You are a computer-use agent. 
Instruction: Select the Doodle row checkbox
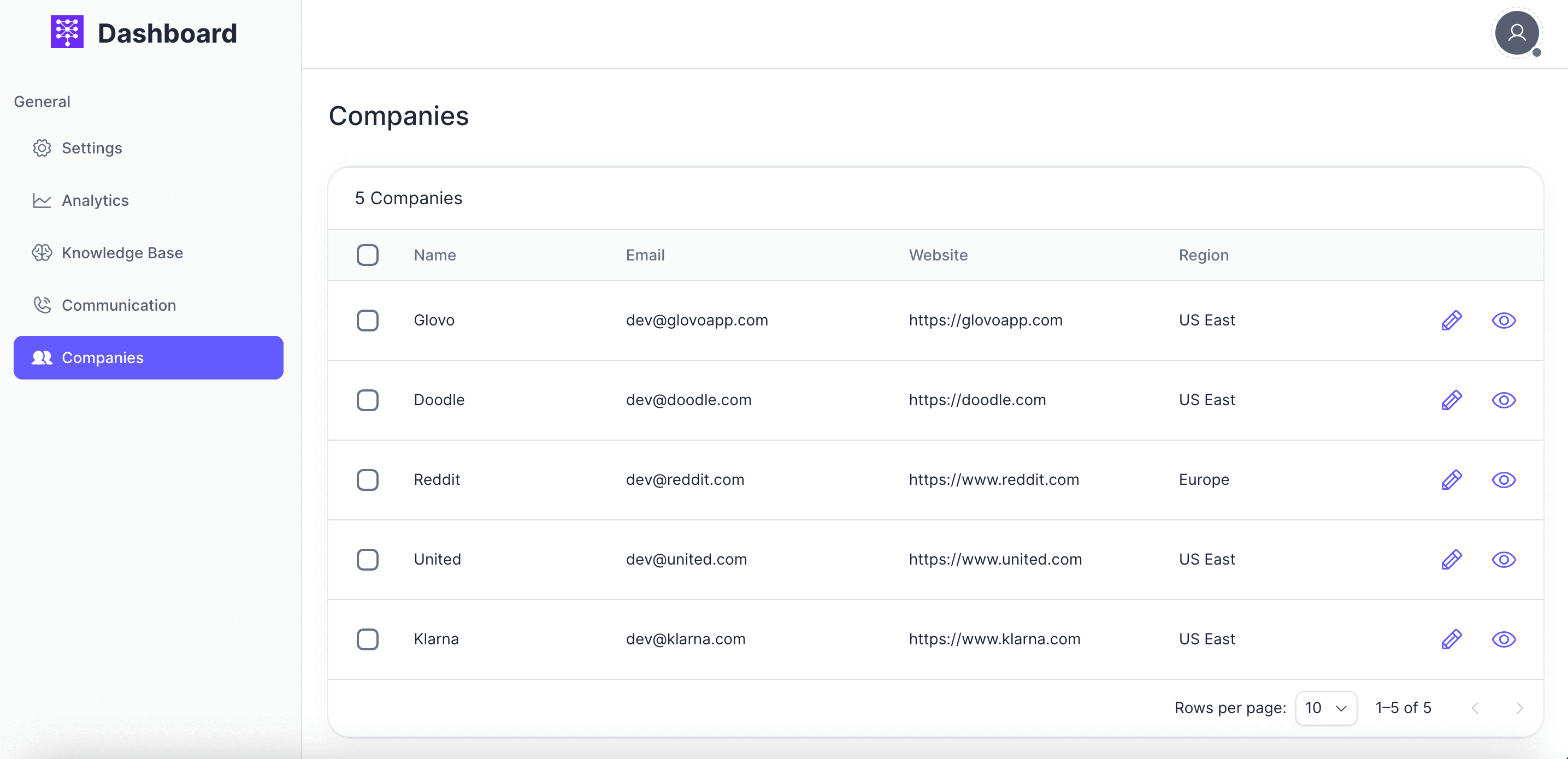(368, 400)
